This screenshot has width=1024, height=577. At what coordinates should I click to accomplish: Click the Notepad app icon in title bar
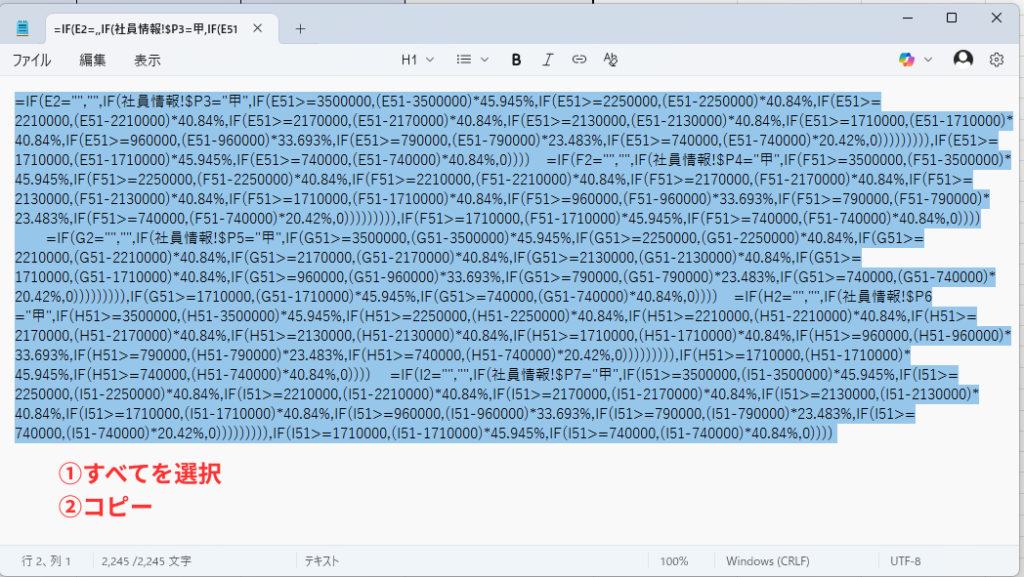point(22,28)
